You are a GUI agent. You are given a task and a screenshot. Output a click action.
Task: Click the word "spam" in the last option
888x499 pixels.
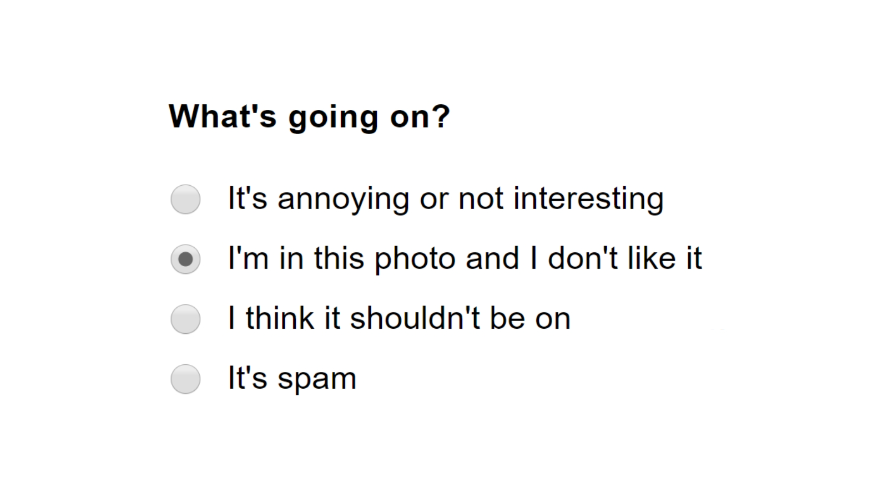tap(317, 380)
